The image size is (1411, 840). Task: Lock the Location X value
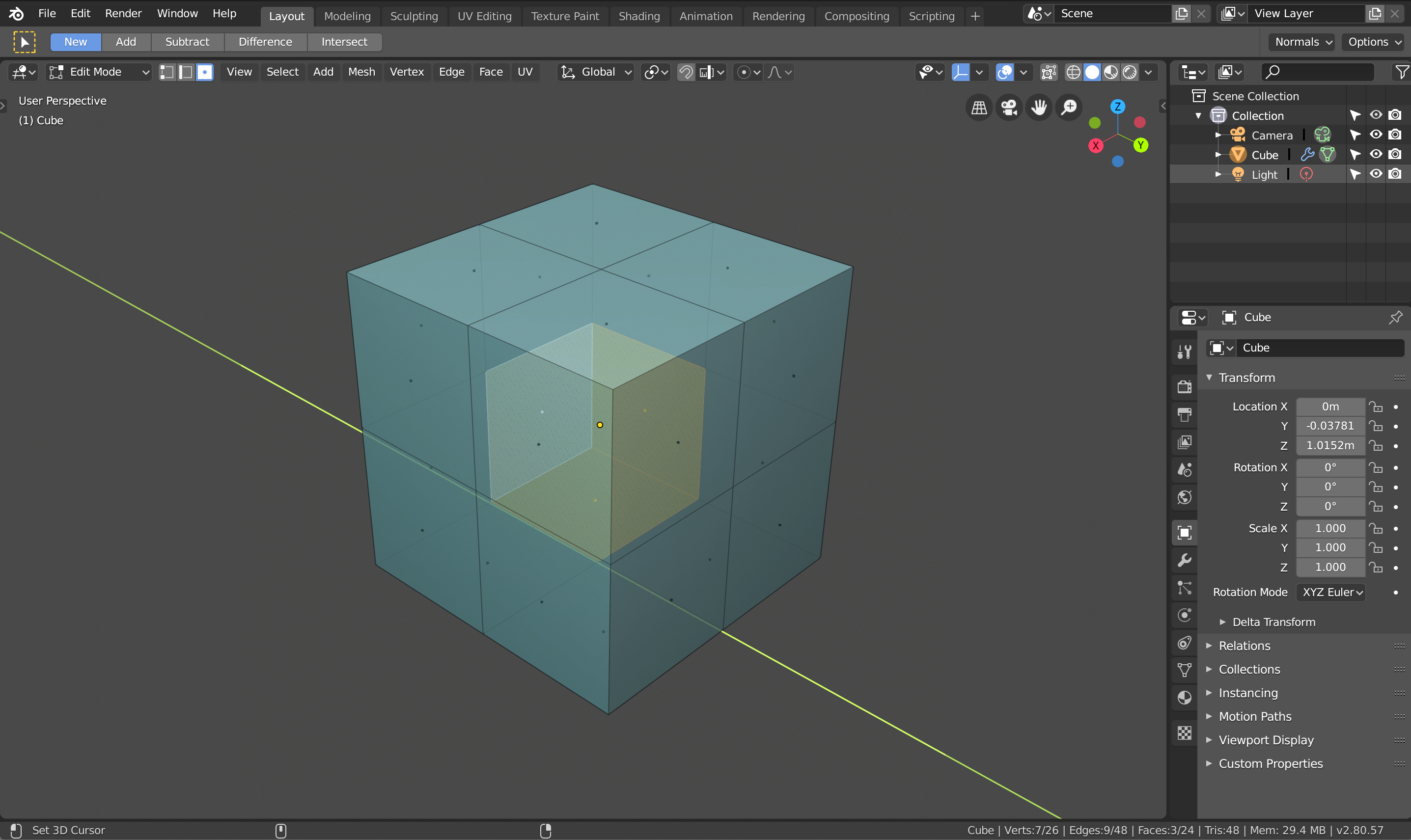point(1376,406)
